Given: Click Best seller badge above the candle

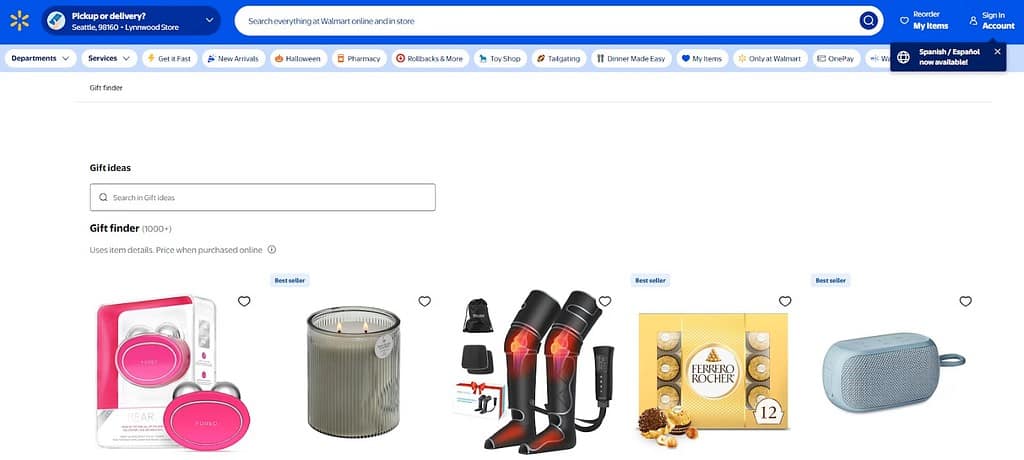Looking at the screenshot, I should (x=290, y=280).
